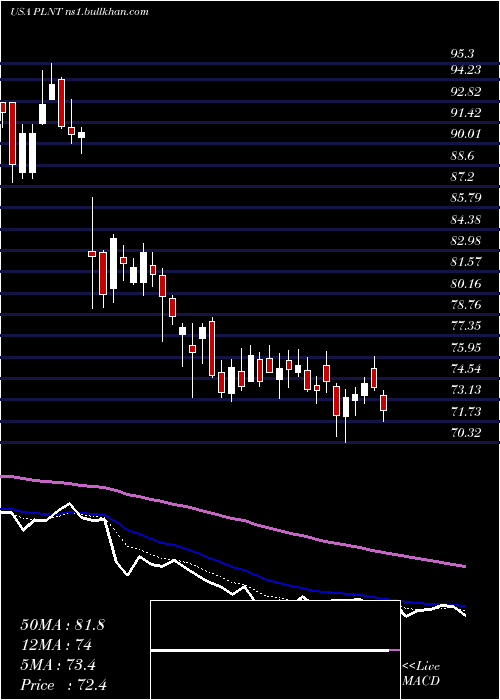Click the 94.23 price axis label

[467, 70]
